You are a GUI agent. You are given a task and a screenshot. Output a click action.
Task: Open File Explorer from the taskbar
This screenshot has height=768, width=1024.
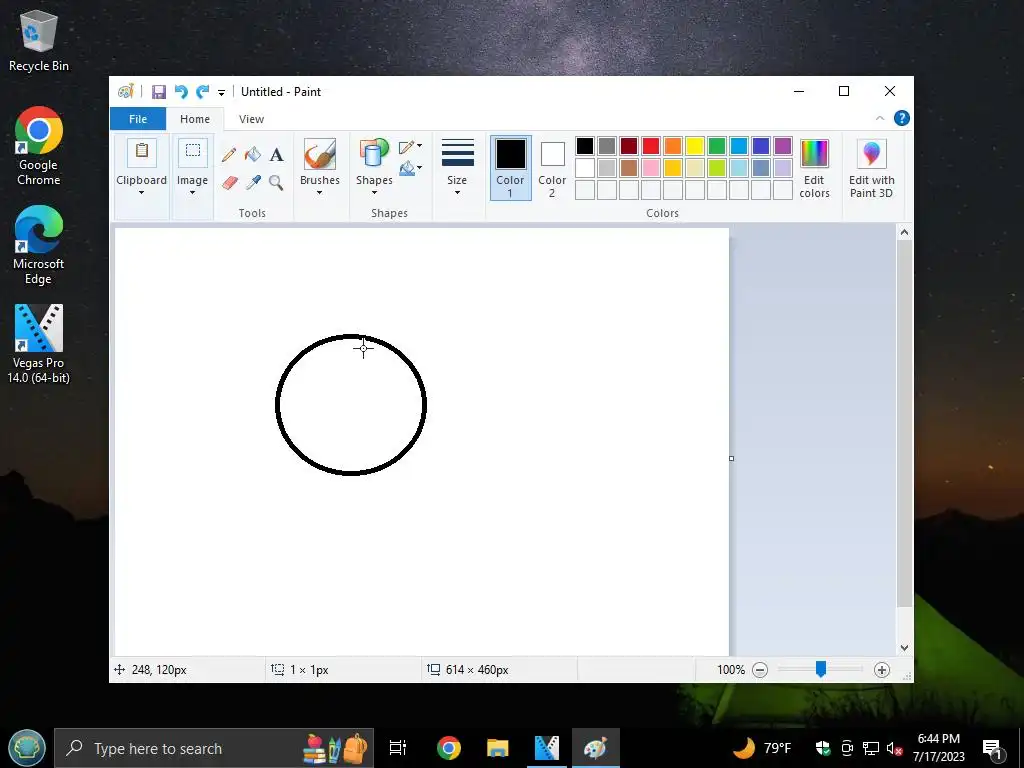498,748
